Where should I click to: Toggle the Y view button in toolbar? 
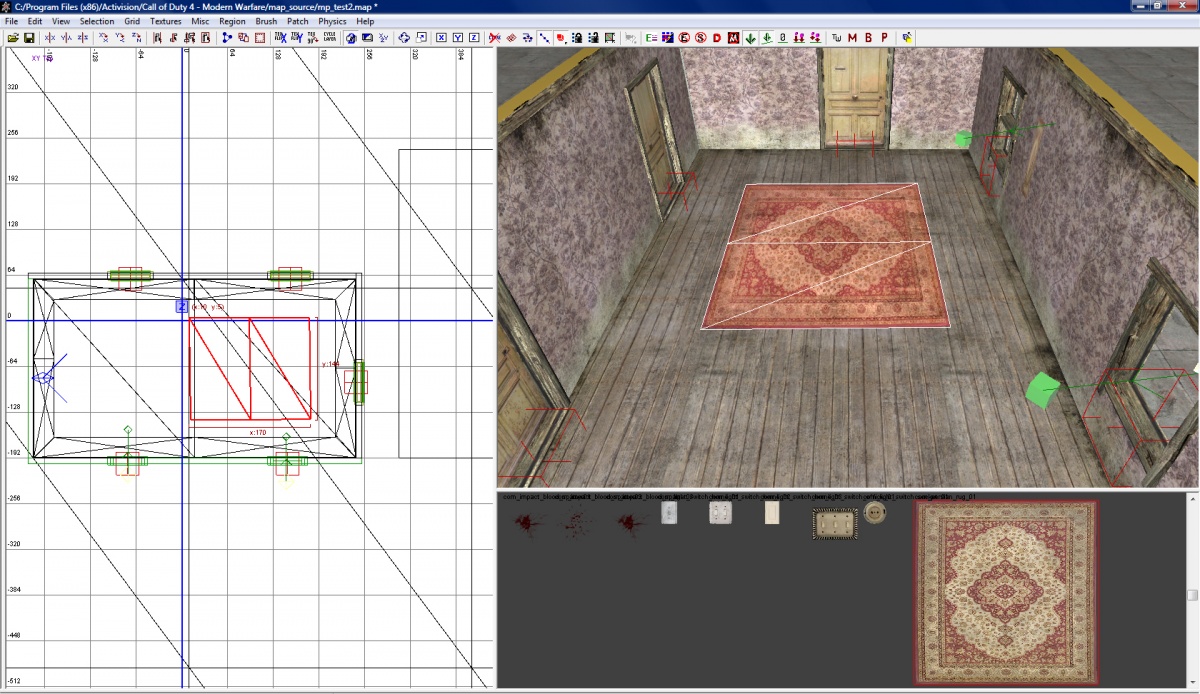point(457,38)
